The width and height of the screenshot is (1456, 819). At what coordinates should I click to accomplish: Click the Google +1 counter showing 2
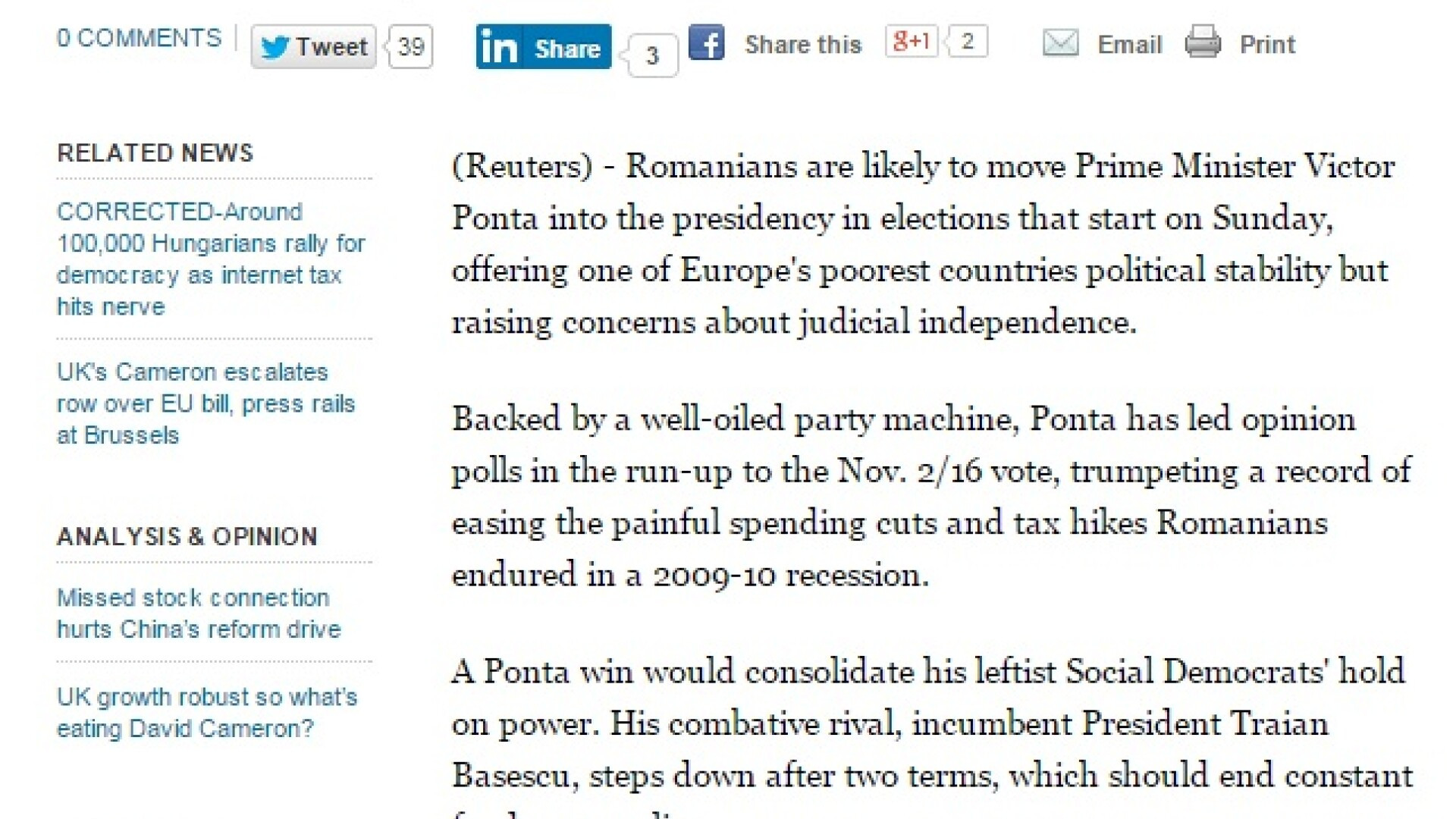968,42
